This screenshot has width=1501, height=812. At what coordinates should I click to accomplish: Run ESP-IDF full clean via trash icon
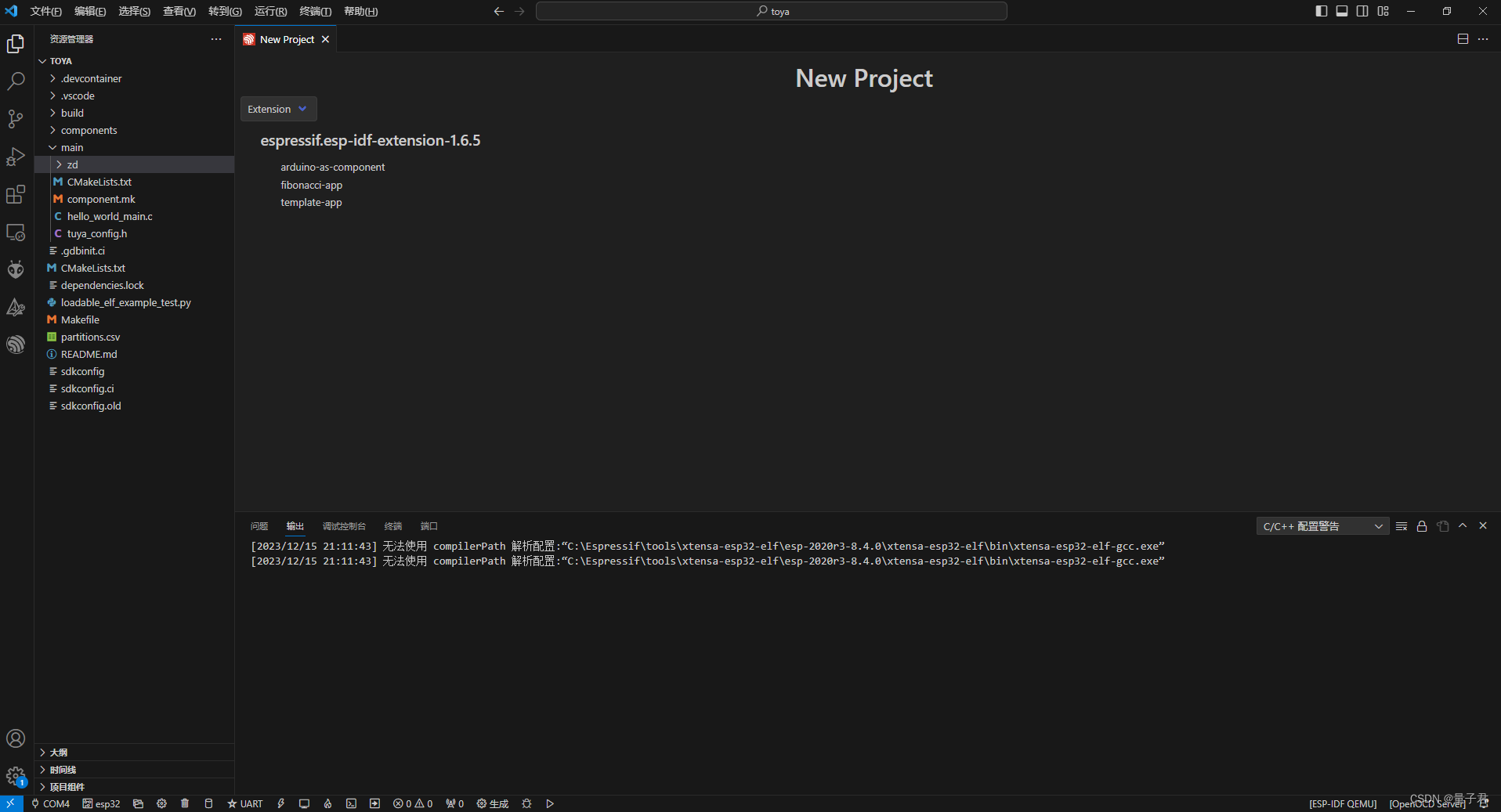coord(185,803)
